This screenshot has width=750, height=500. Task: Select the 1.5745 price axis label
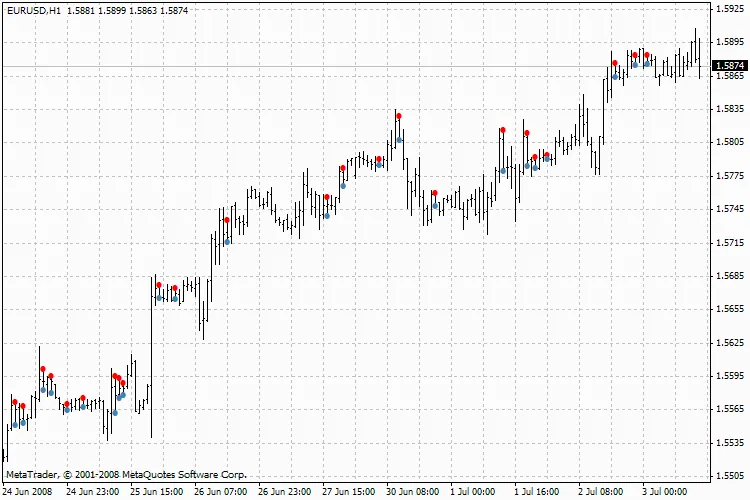tap(729, 209)
